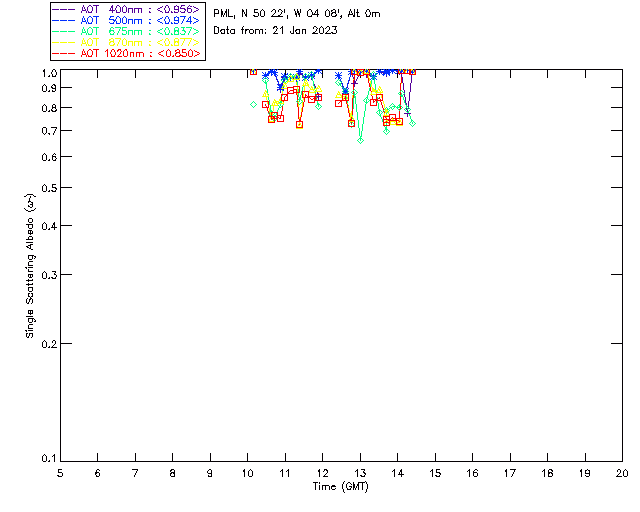
Task: Click the x-axis tick label 8
Action: click(x=173, y=474)
